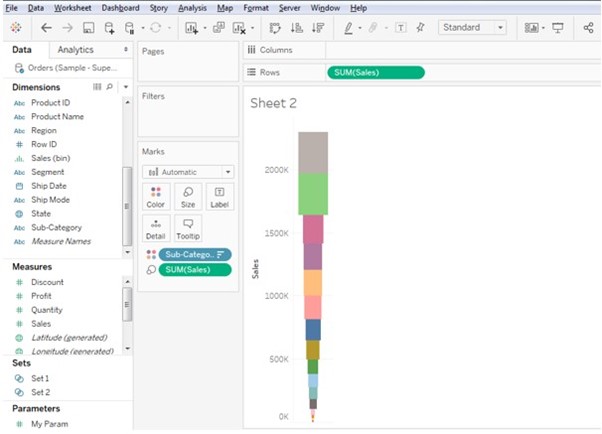Select the Ship Mode dimension
The height and width of the screenshot is (434, 602).
50,200
